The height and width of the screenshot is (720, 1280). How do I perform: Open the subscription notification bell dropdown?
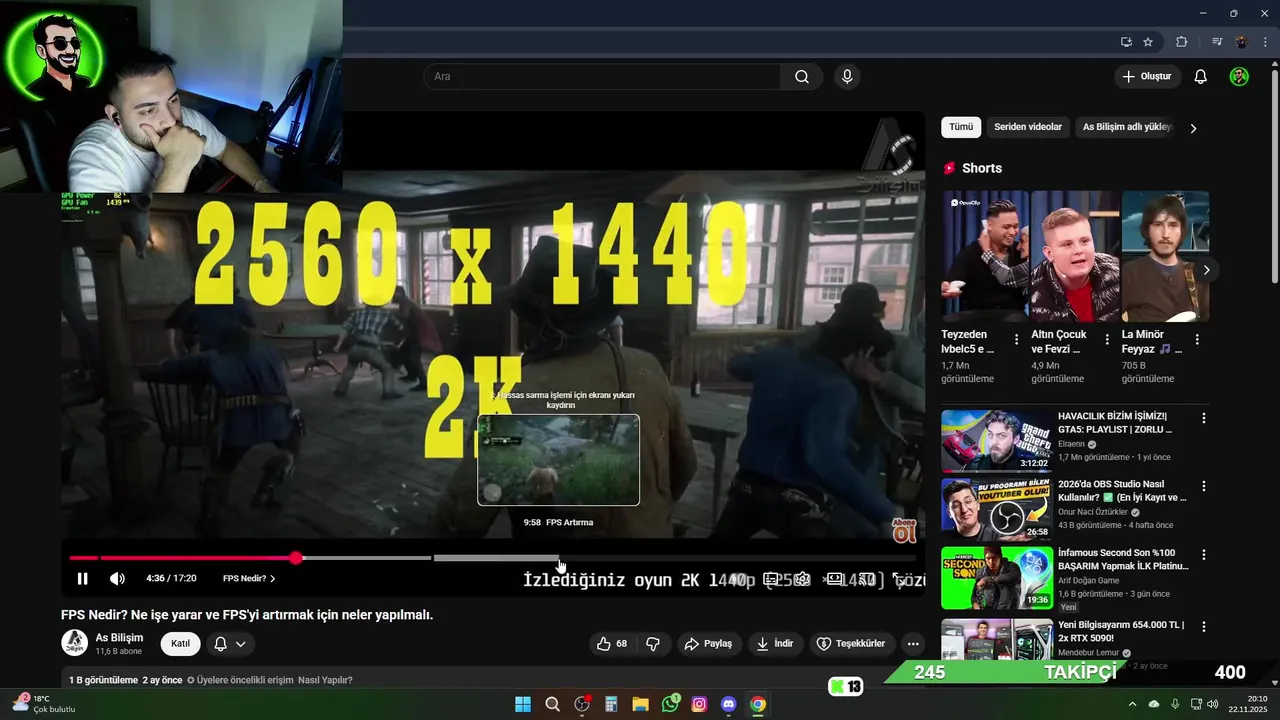(230, 644)
